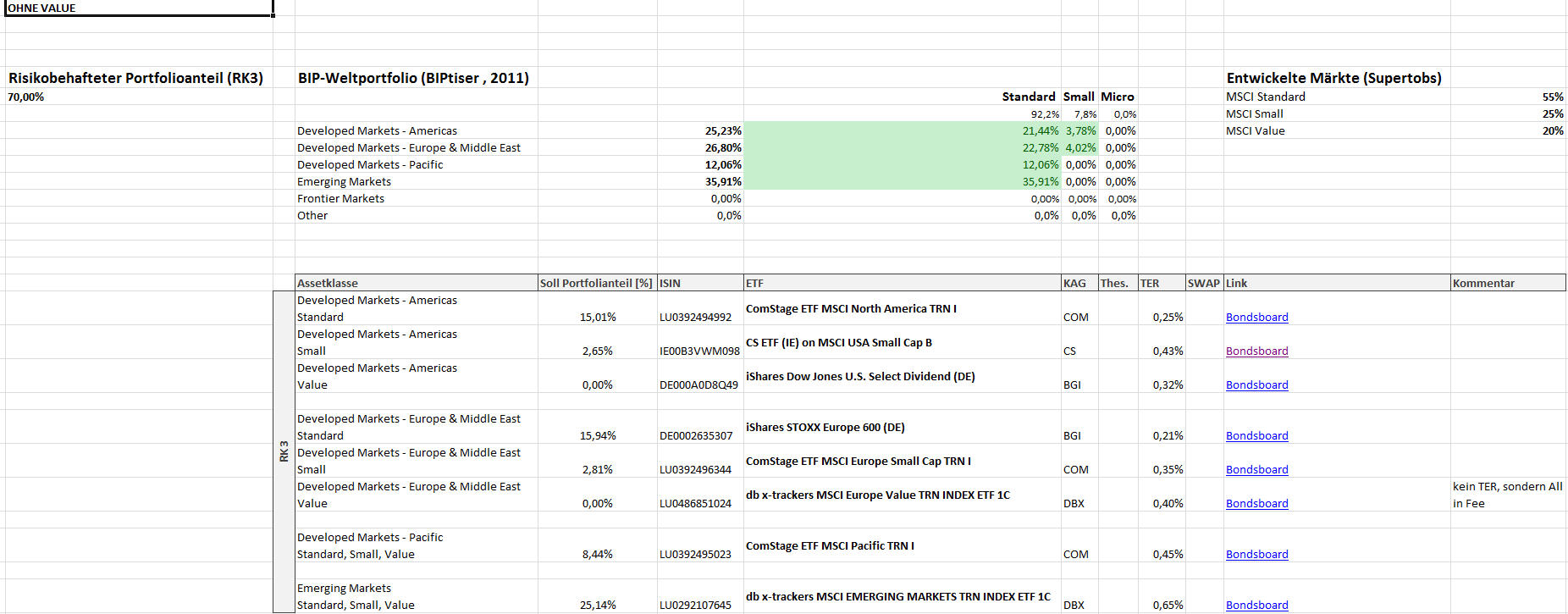Open Bondsboard link for ComStage MSCI North America
This screenshot has width=1568, height=614.
tap(1256, 317)
